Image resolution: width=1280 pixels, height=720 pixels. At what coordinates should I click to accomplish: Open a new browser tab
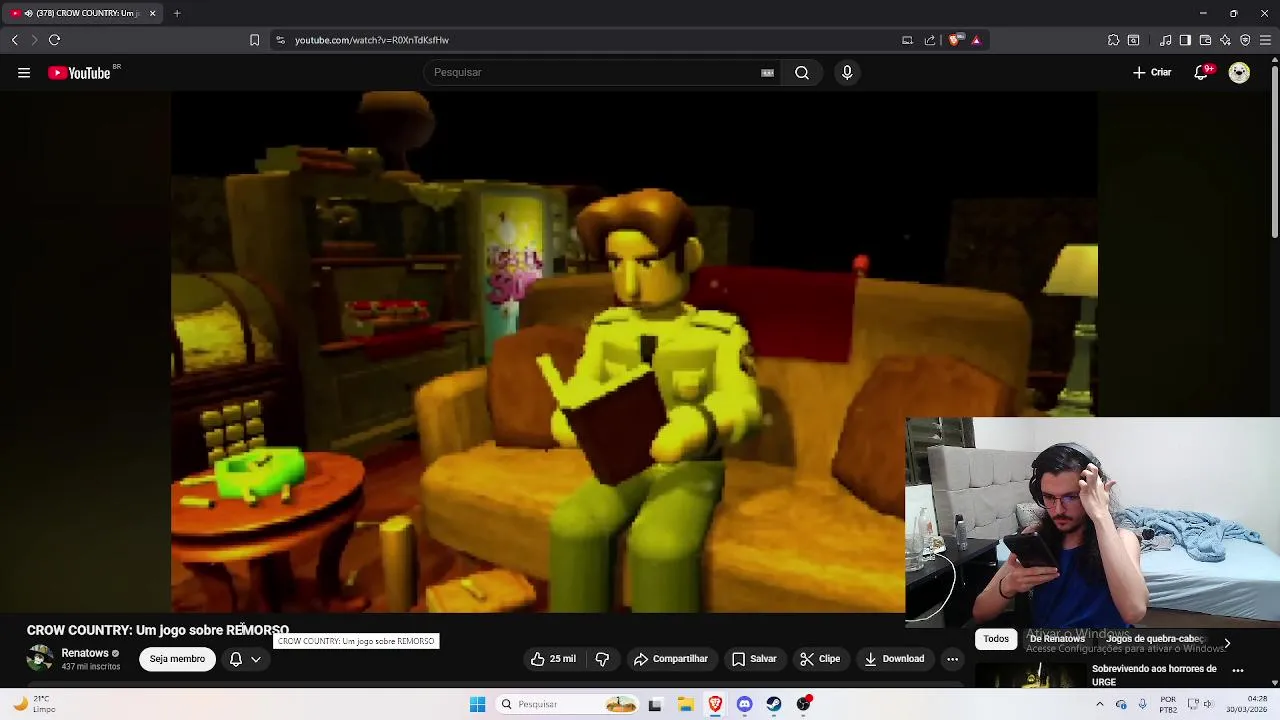click(177, 13)
